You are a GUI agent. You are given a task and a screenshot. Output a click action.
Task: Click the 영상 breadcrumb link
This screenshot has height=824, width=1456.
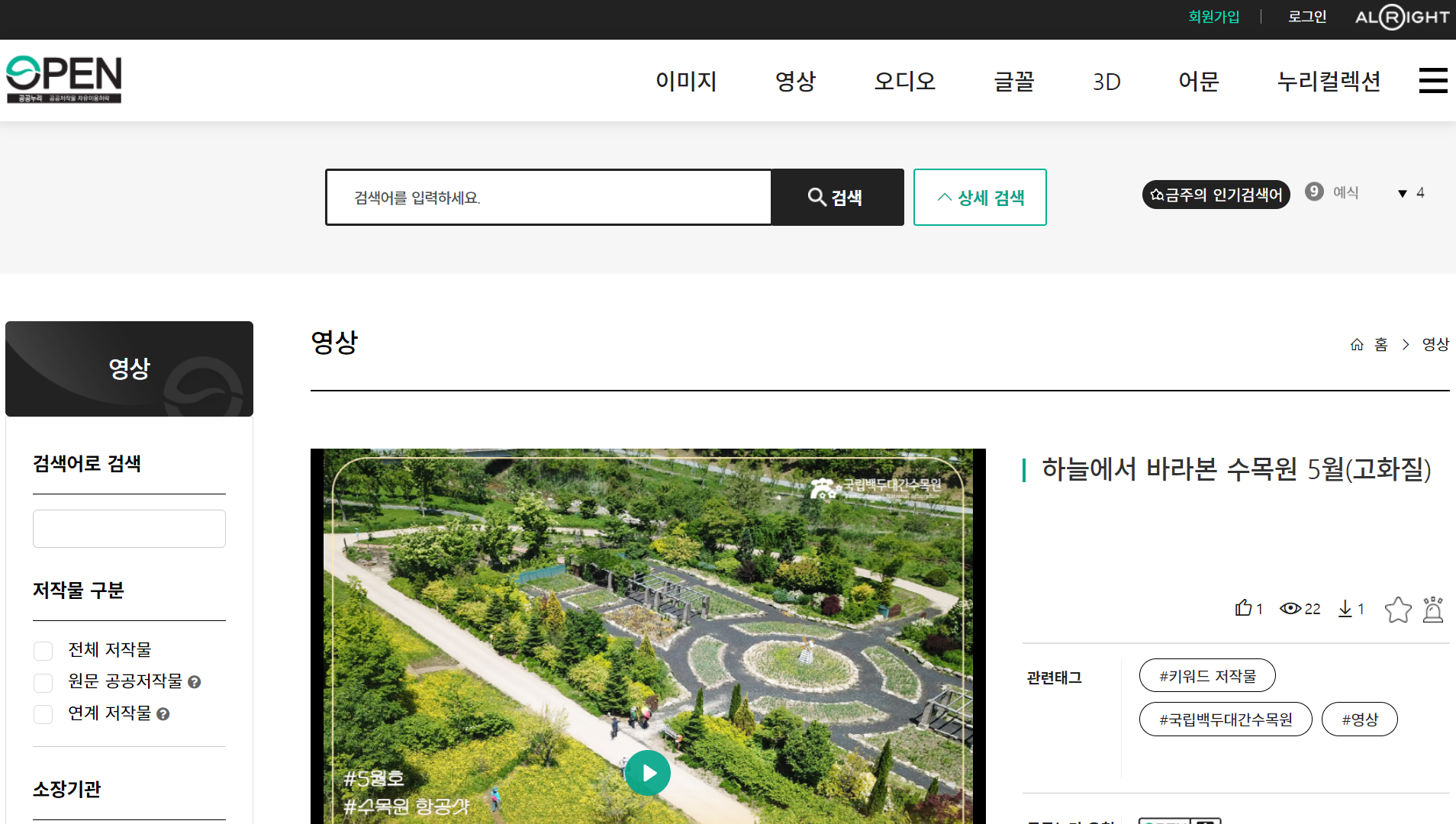[1435, 345]
